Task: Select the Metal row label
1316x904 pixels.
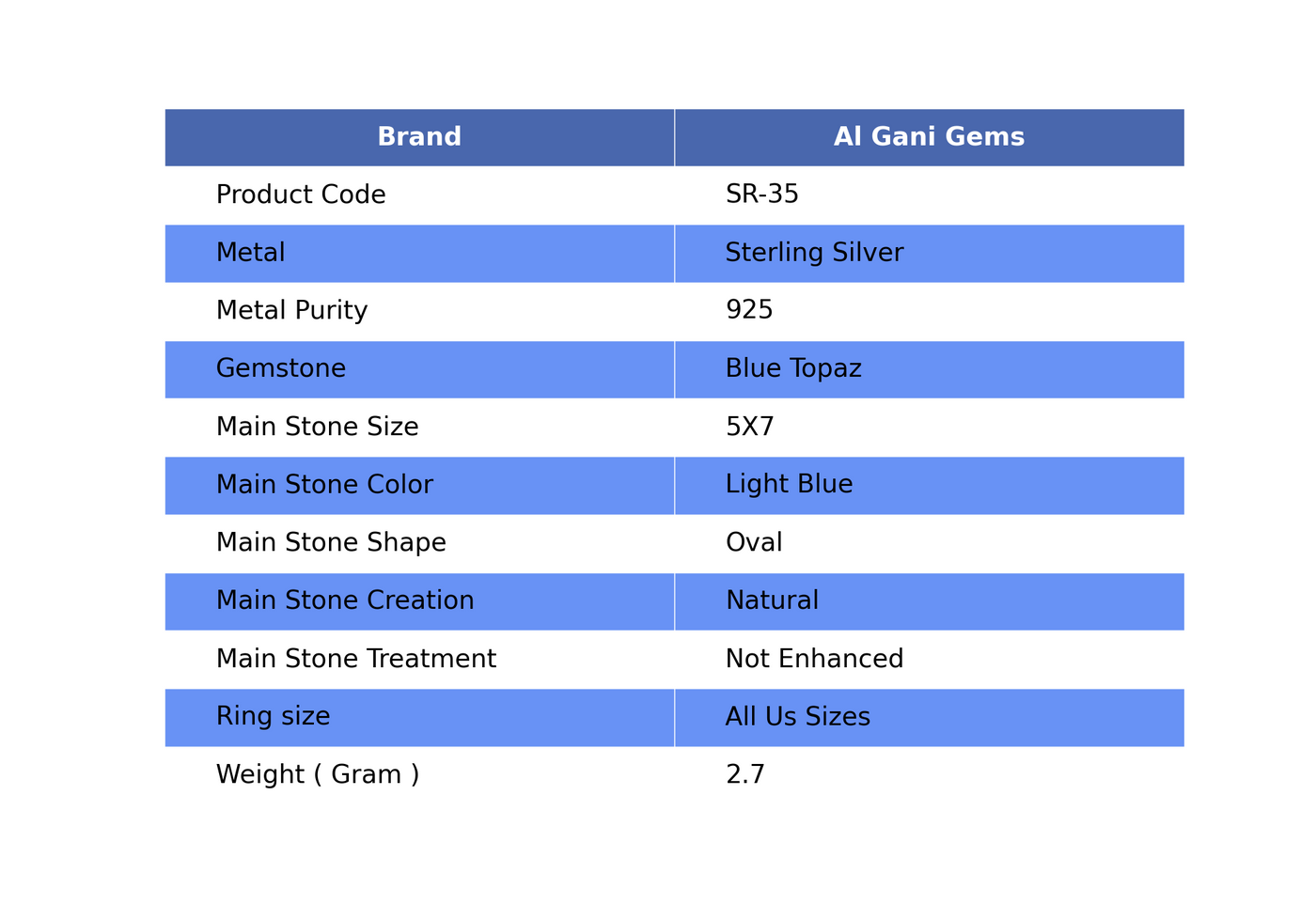Action: (419, 254)
